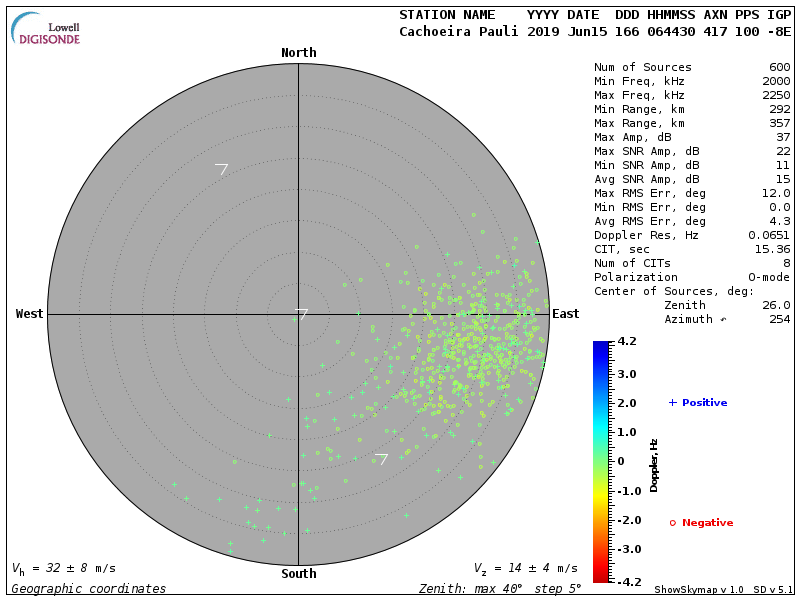Click the red circle Negative legend symbol
This screenshot has height=600, width=800.
(673, 523)
